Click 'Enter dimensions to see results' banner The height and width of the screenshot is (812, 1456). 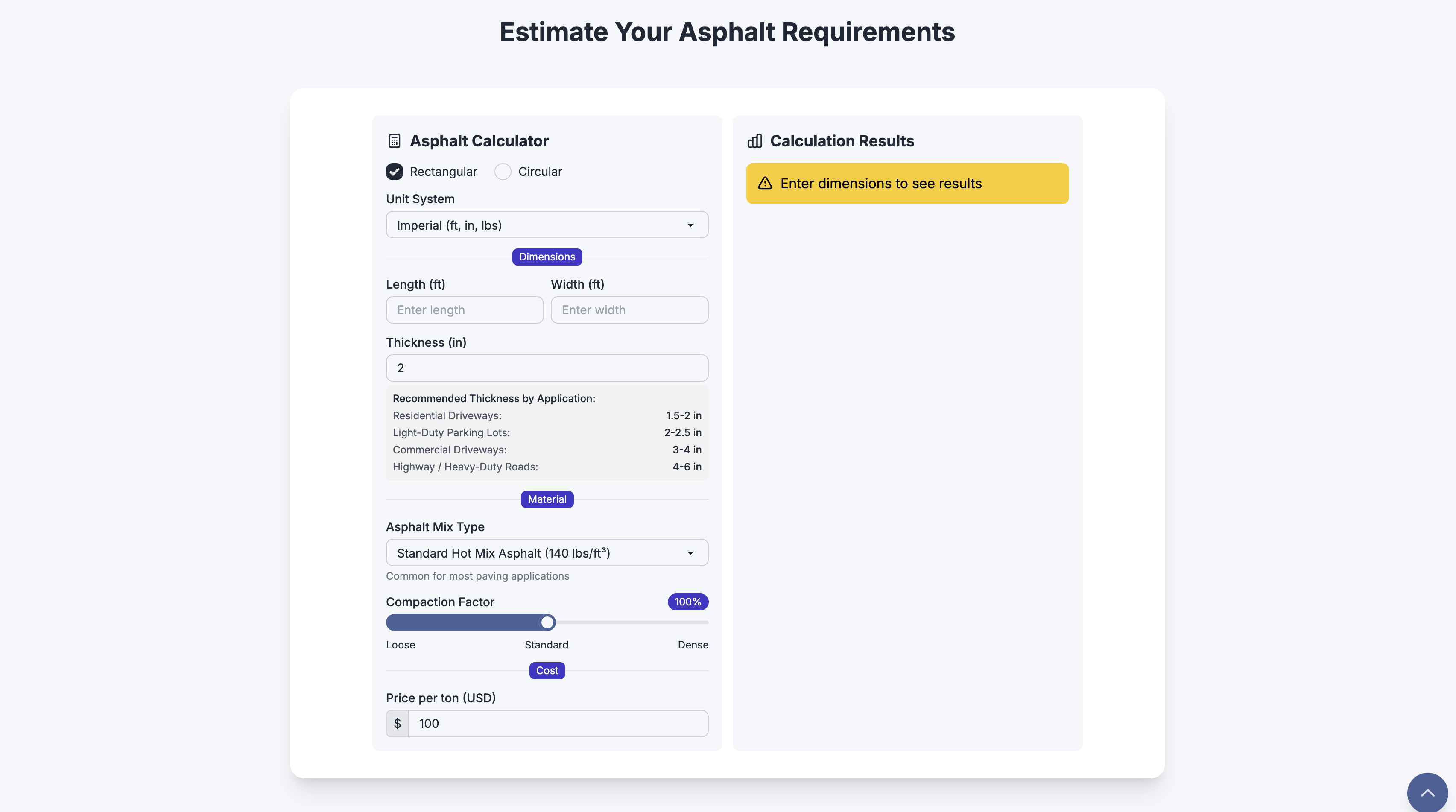point(907,183)
